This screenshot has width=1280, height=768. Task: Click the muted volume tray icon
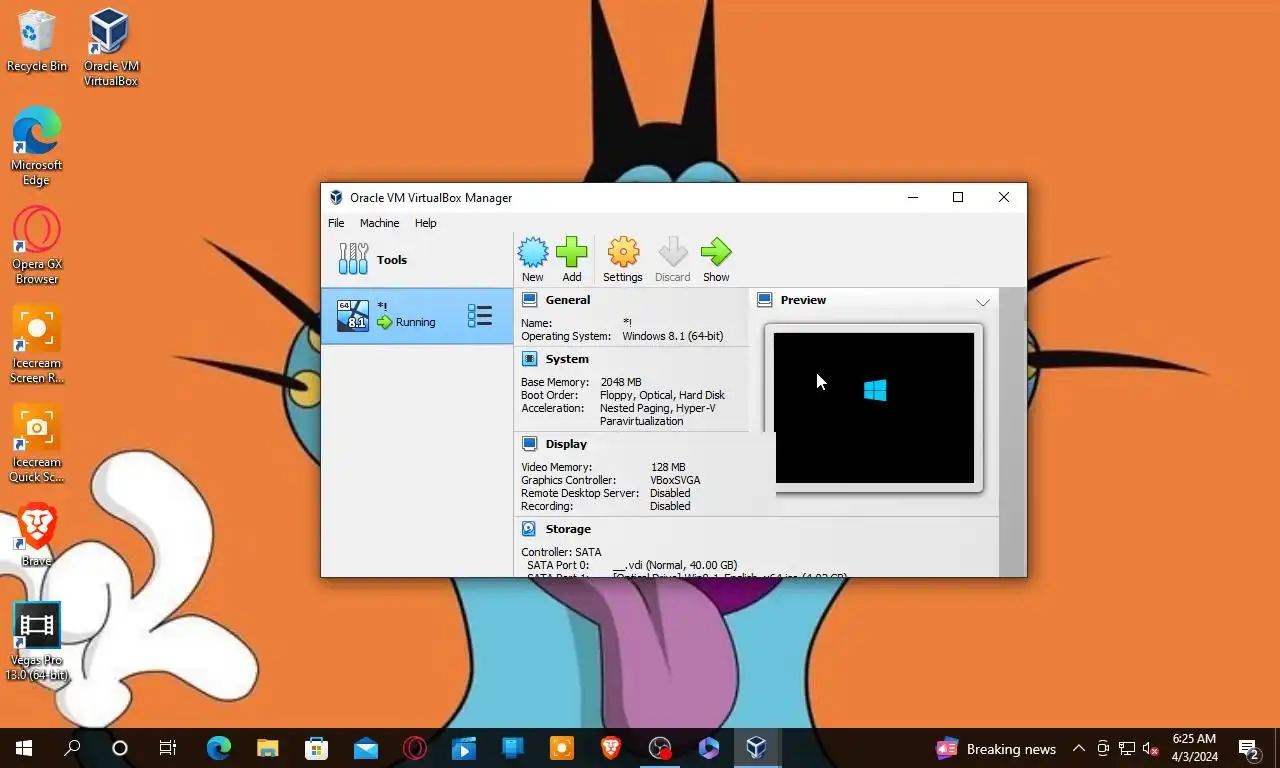point(1151,748)
